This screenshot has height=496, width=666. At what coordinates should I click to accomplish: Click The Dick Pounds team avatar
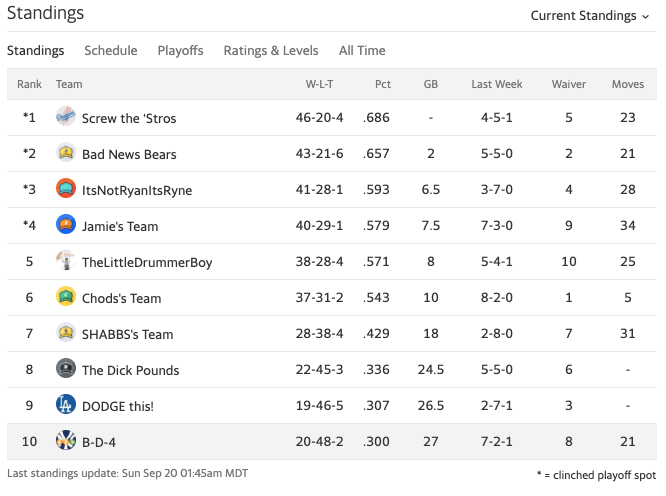(x=66, y=369)
